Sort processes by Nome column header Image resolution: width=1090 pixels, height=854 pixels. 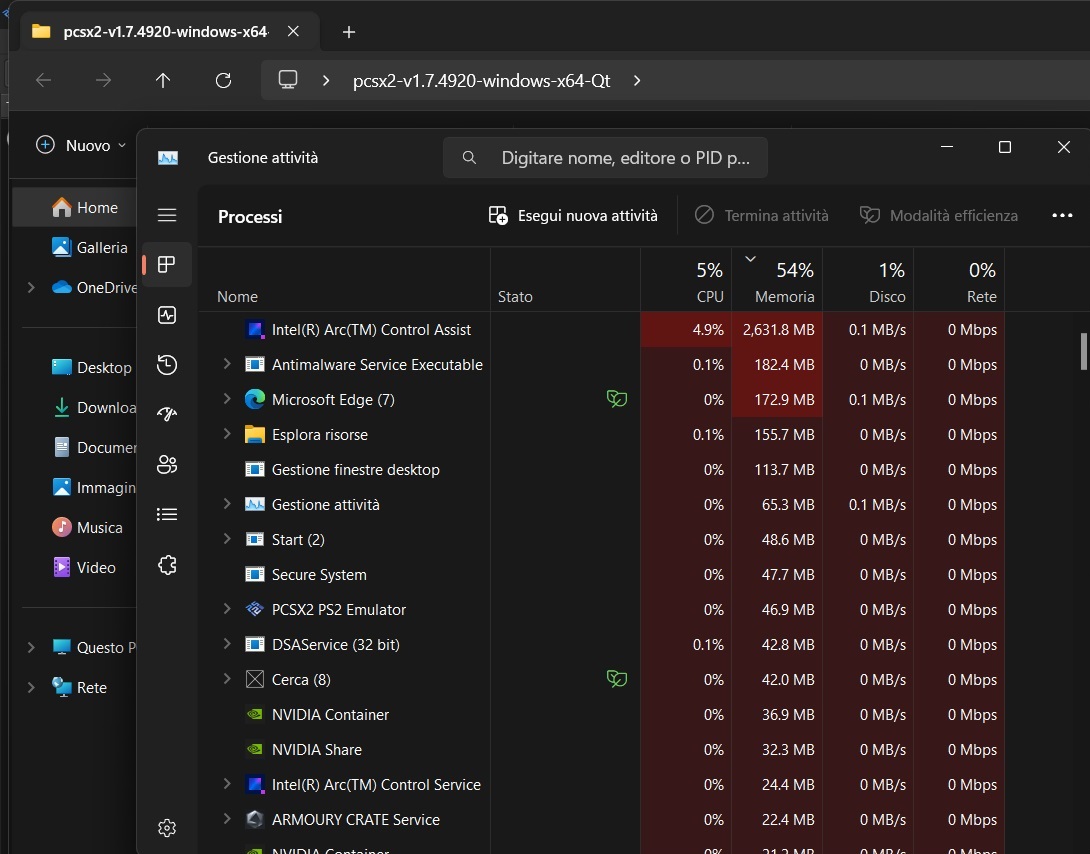point(345,280)
